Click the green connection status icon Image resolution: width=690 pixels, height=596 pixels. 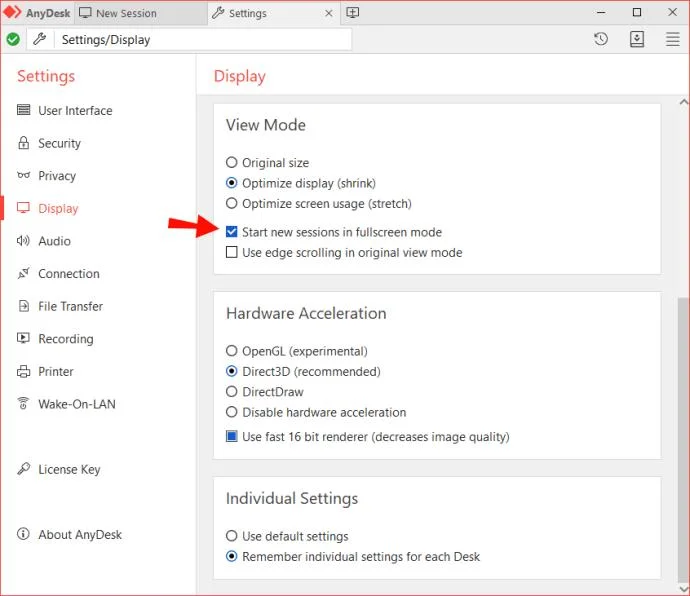(13, 40)
